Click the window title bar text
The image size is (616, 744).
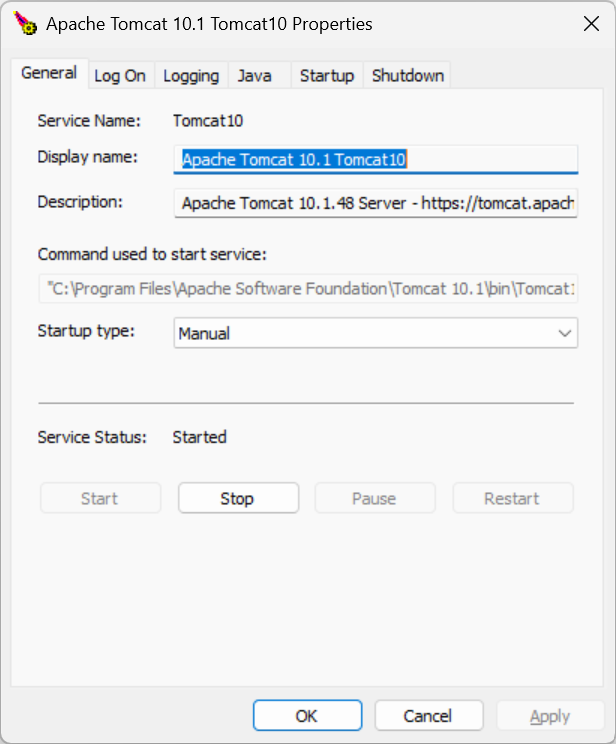pos(209,24)
